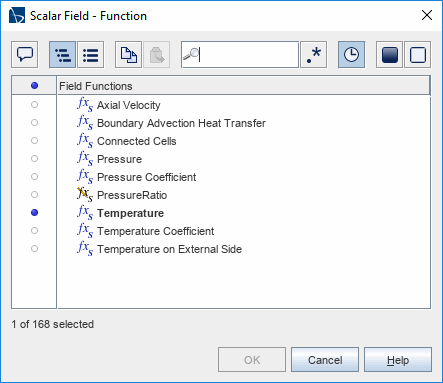Viewport: 443px width, 383px height.
Task: Select the Temperature Coefficient radio button
Action: [x=34, y=231]
